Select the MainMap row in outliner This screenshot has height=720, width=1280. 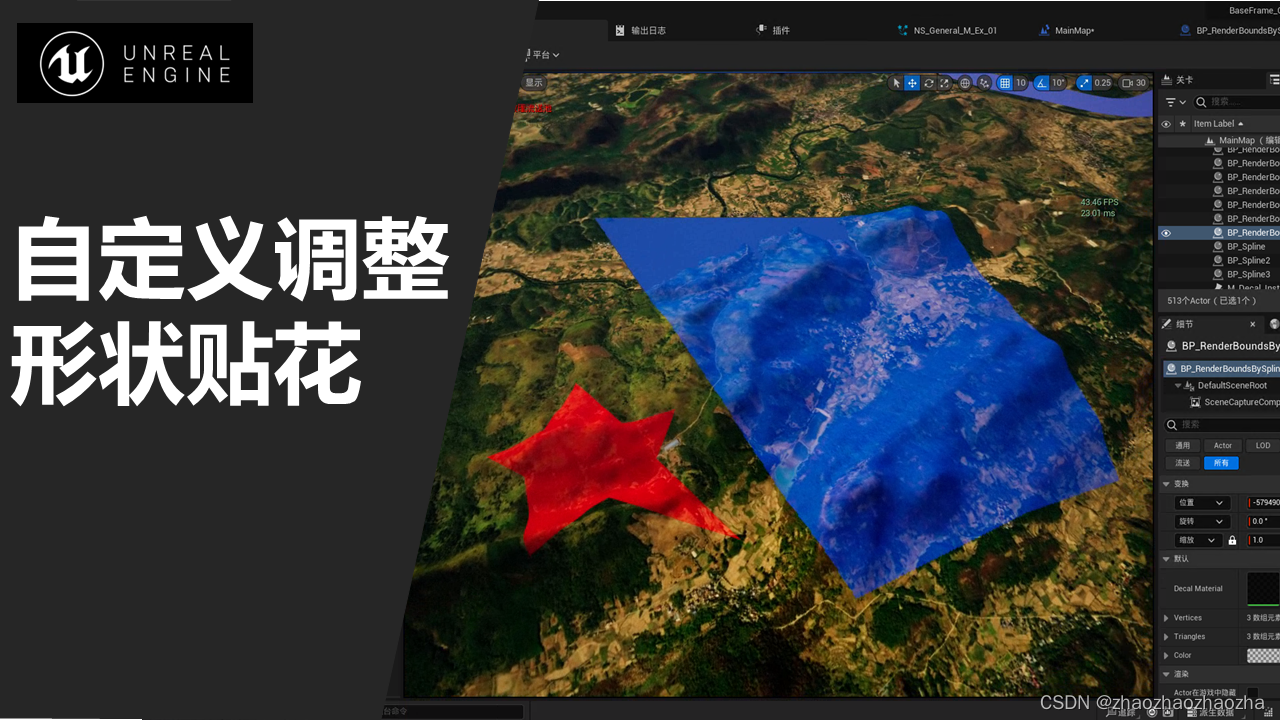1218,141
